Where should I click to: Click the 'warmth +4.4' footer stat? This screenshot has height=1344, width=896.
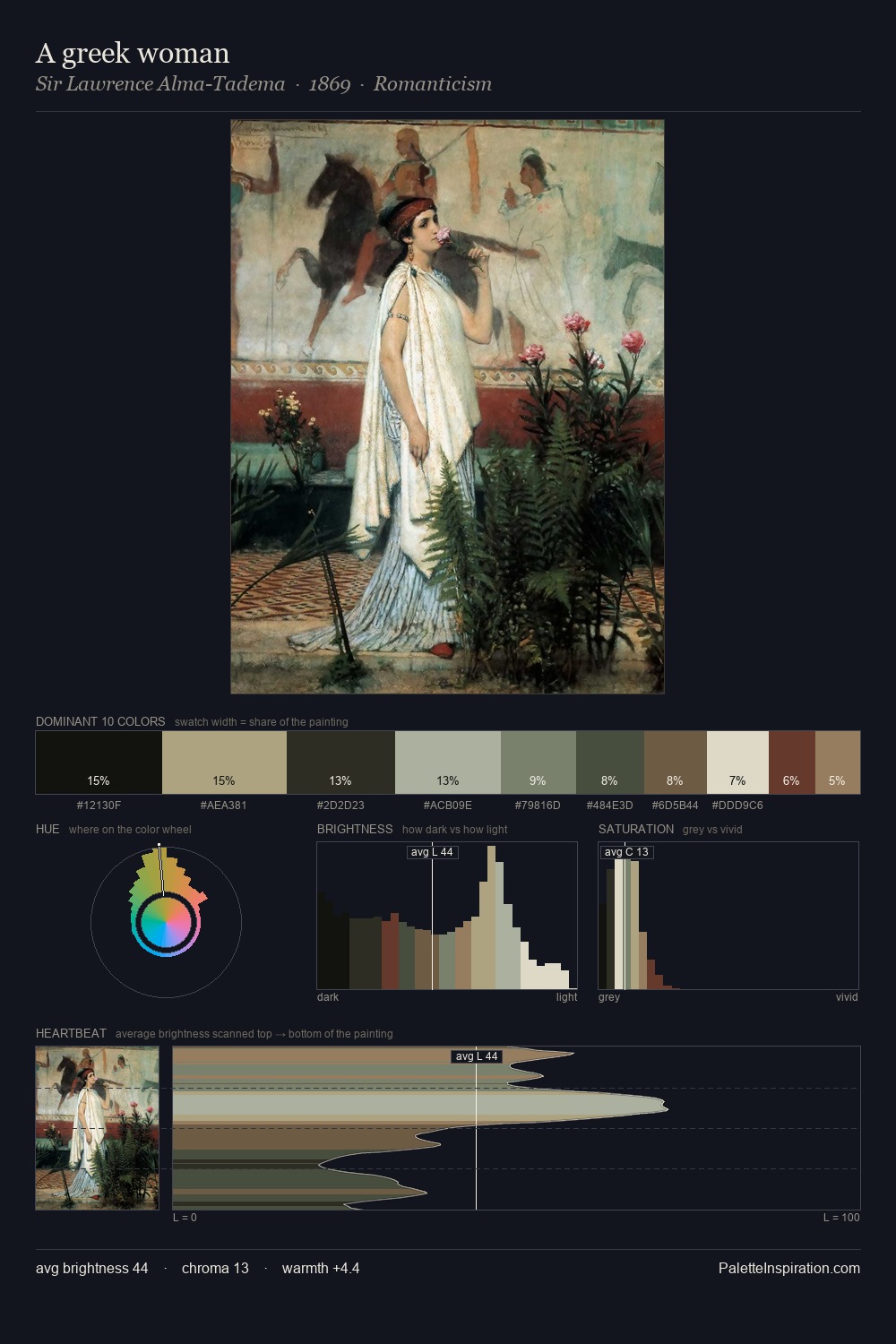coord(321,1269)
